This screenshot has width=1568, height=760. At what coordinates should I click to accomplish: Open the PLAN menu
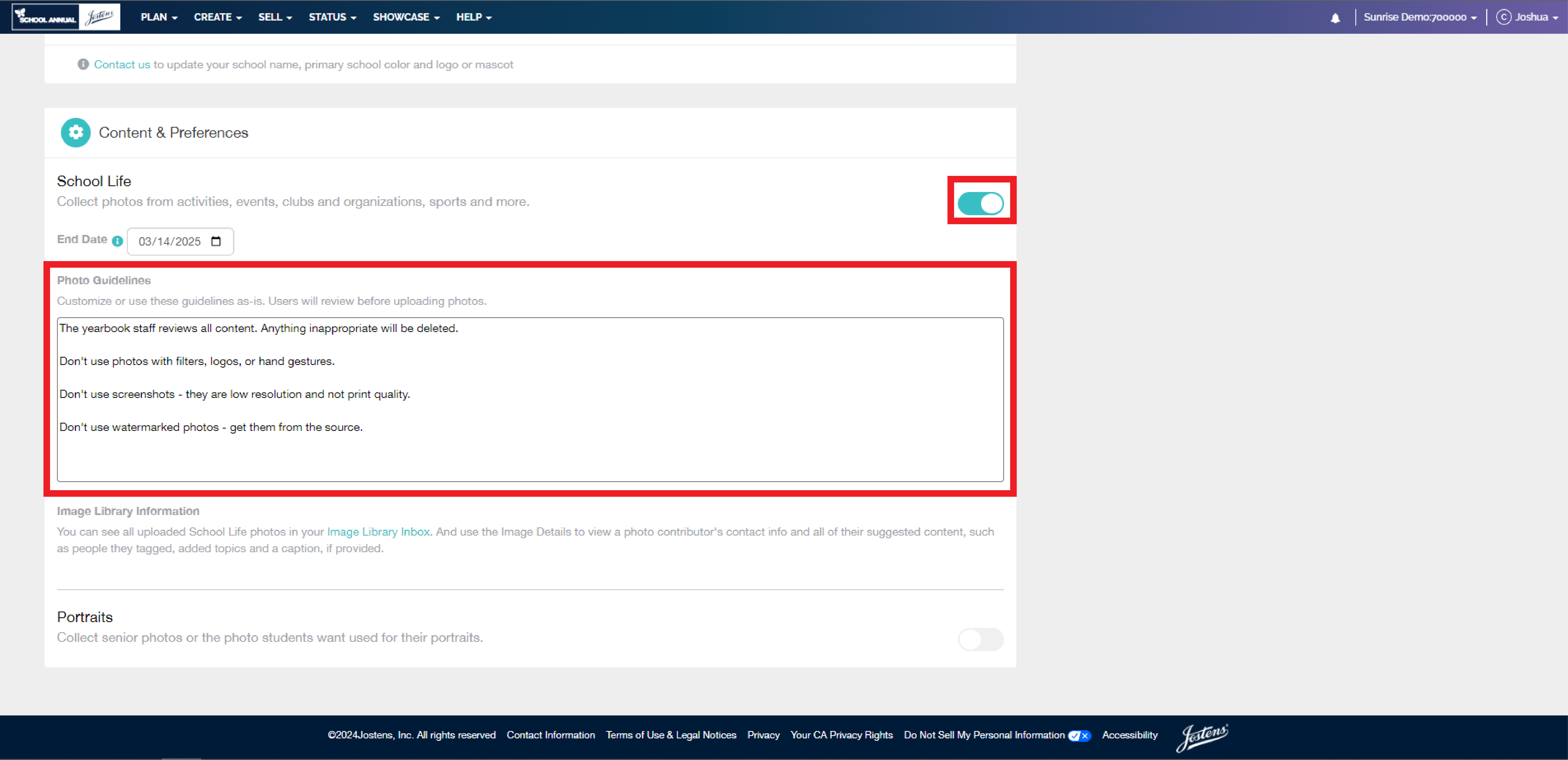pos(159,17)
